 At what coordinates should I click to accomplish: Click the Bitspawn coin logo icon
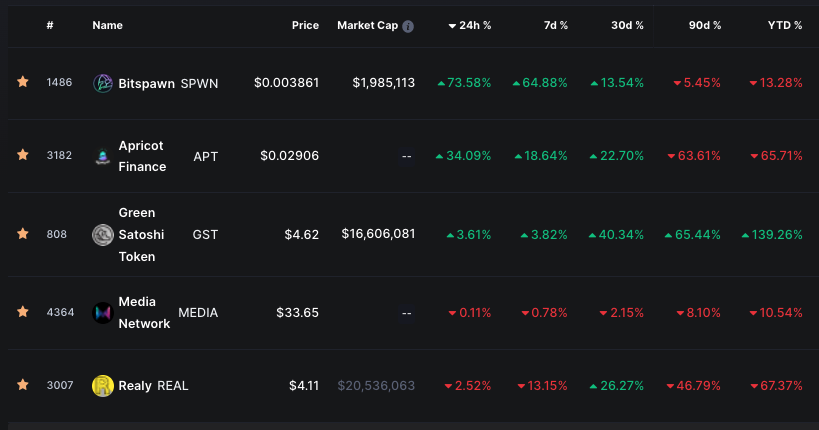coord(103,83)
